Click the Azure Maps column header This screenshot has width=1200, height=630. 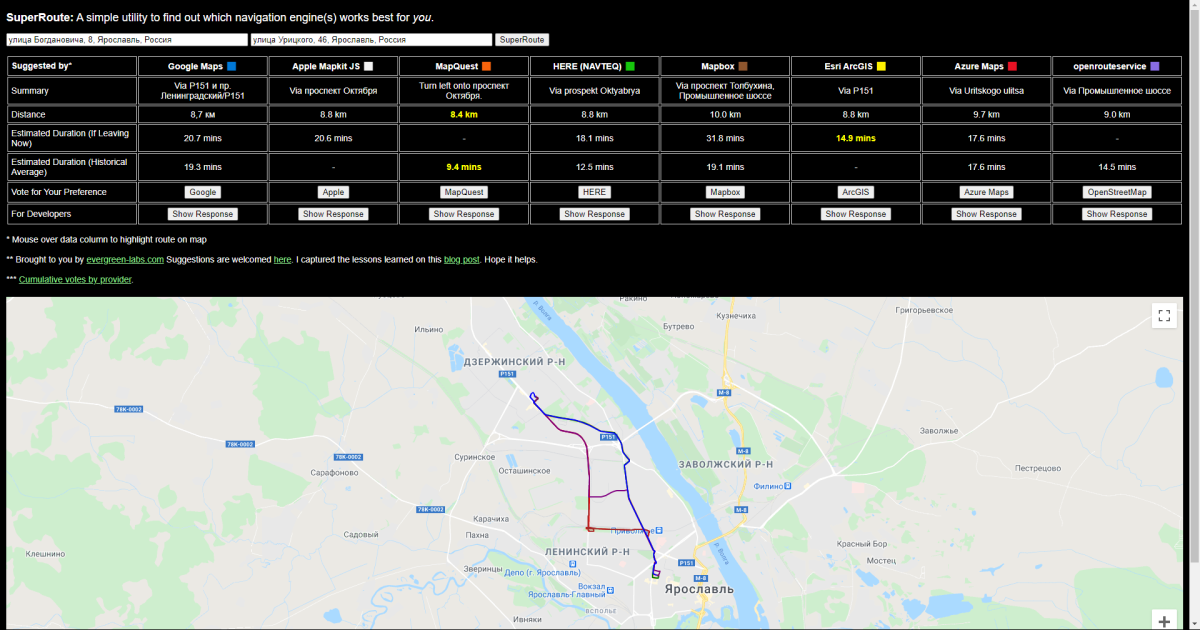(x=986, y=66)
